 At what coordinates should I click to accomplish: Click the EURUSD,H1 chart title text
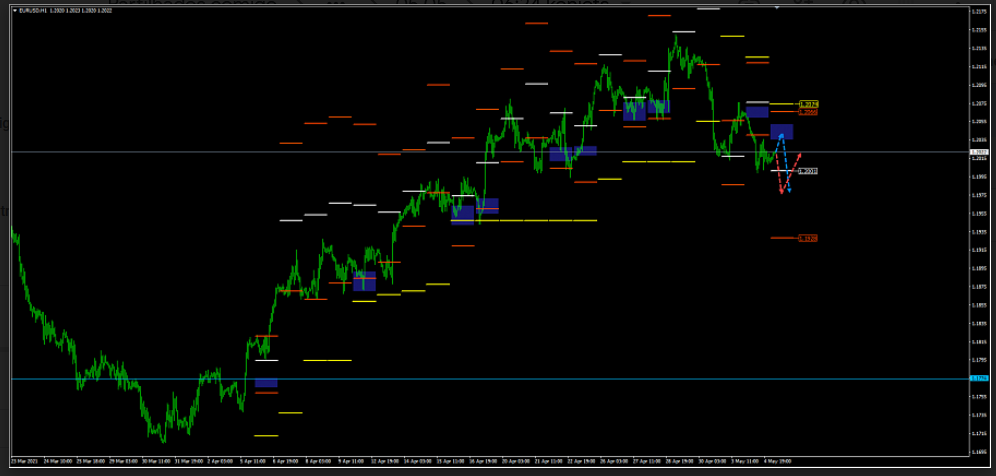click(42, 10)
